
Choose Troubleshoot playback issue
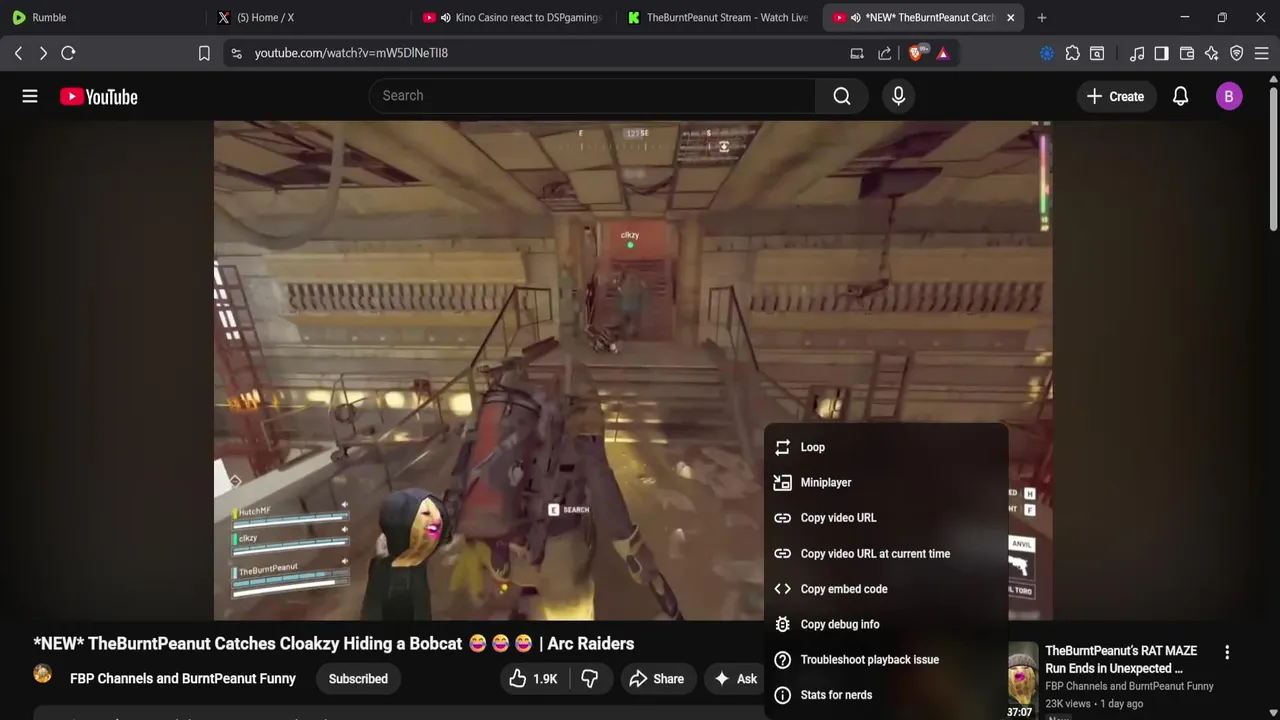(886, 660)
